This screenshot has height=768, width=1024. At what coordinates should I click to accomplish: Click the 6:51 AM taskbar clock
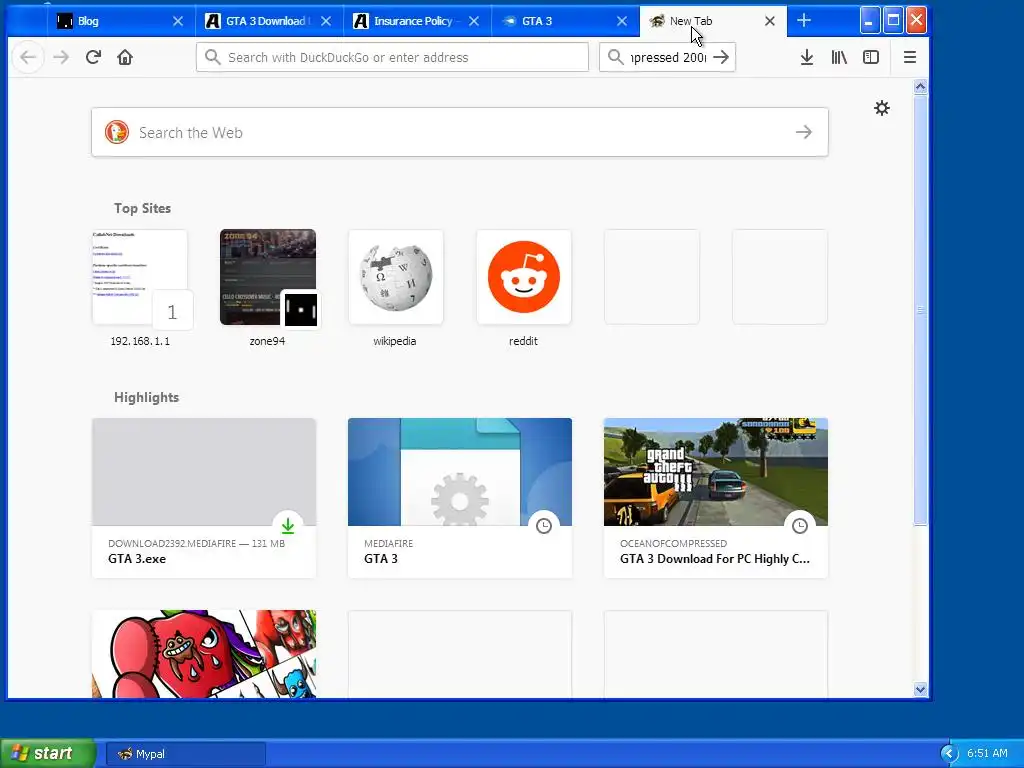(987, 754)
